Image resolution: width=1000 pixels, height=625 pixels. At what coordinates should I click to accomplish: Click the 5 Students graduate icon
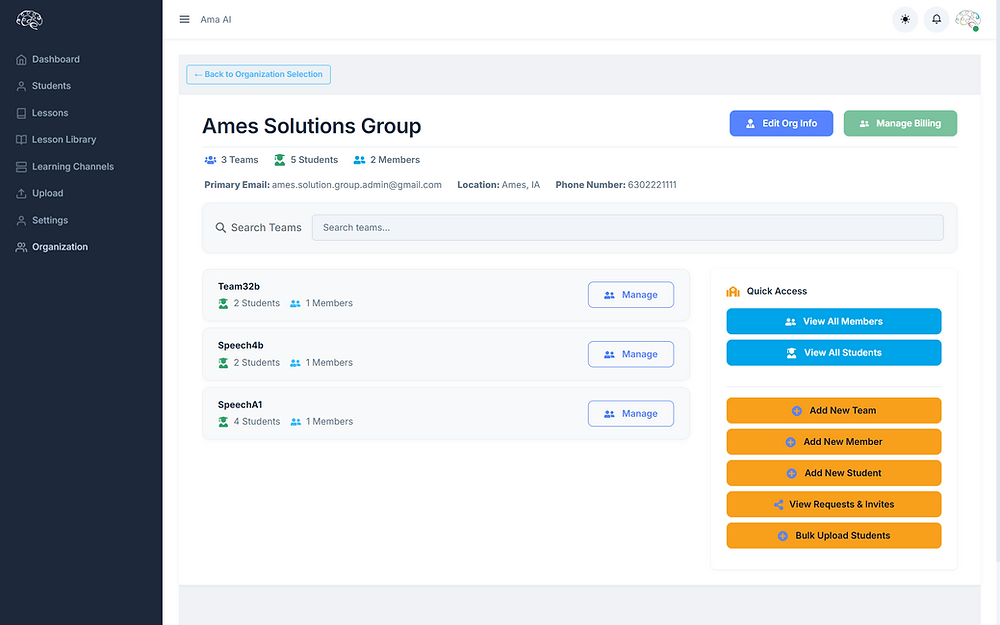click(279, 160)
